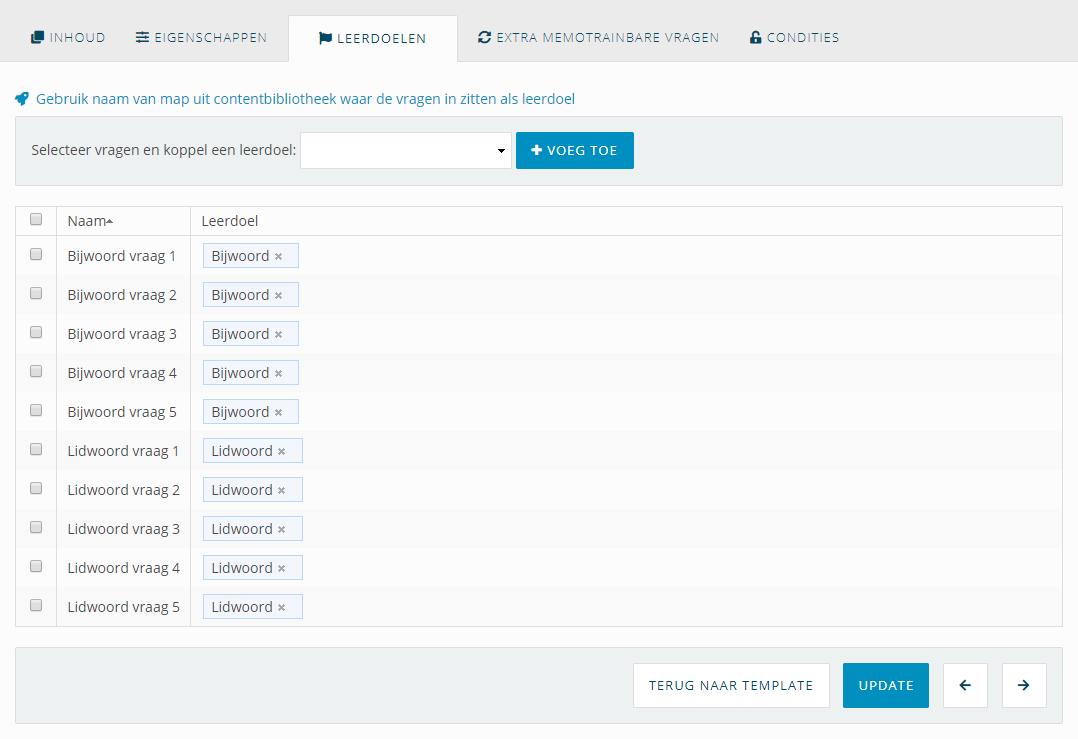Open Extra Memotrainbare Vragen tab
1078x739 pixels.
[x=598, y=38]
